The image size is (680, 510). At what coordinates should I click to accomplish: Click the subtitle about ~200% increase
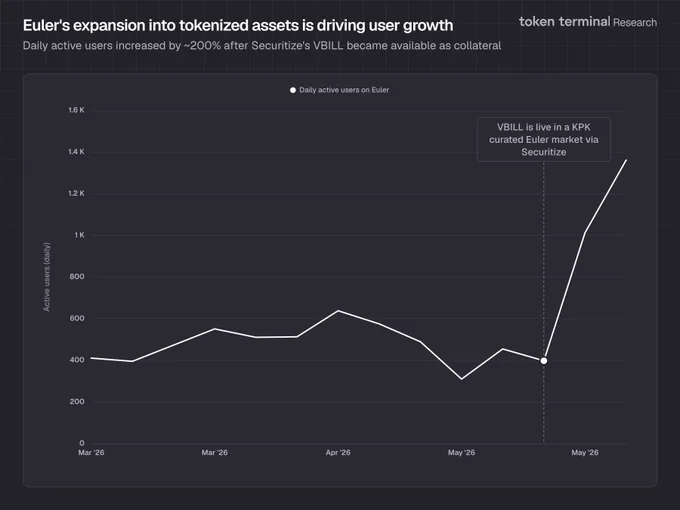262,46
